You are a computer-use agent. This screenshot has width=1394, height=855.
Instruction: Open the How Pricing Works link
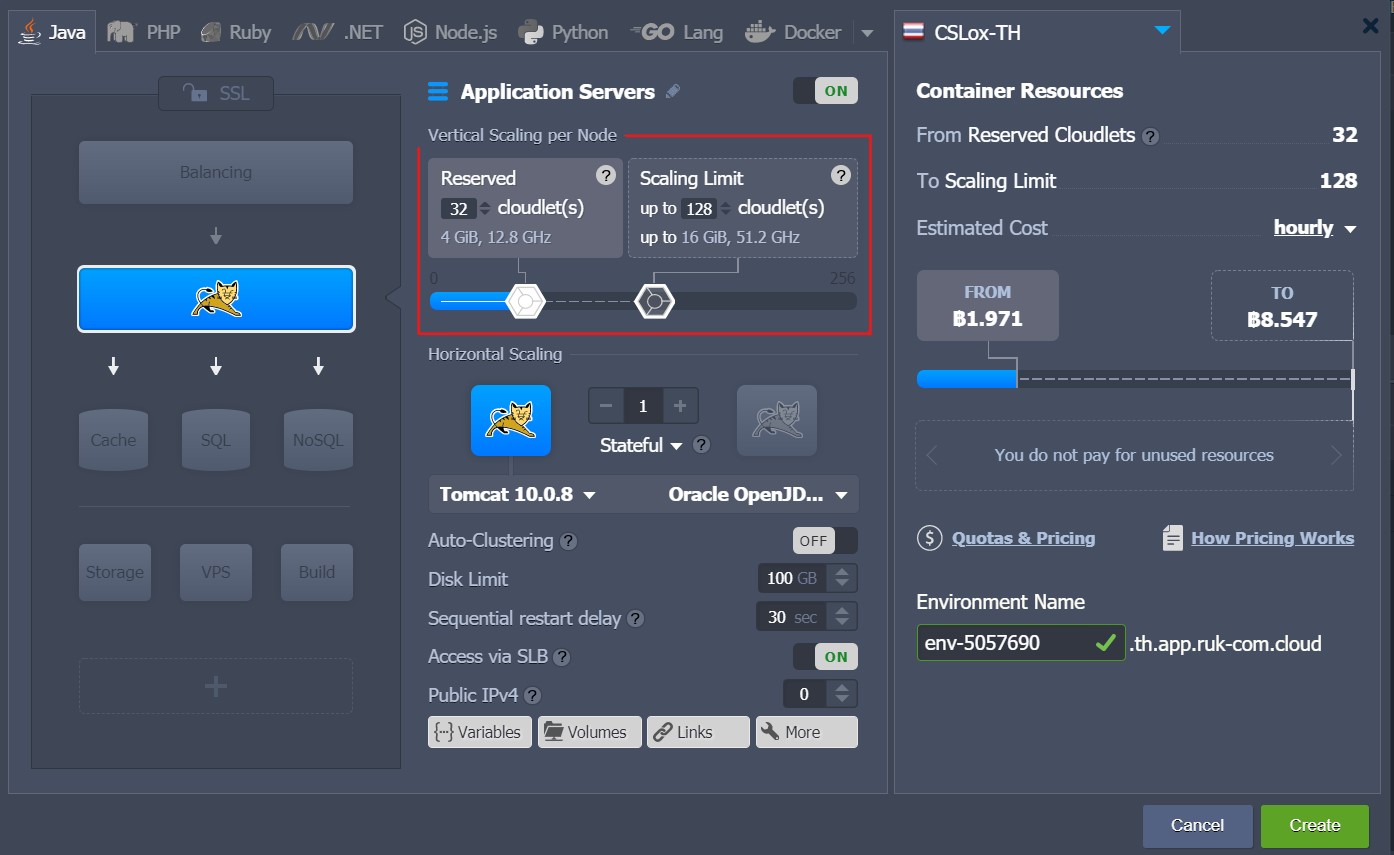(x=1272, y=538)
